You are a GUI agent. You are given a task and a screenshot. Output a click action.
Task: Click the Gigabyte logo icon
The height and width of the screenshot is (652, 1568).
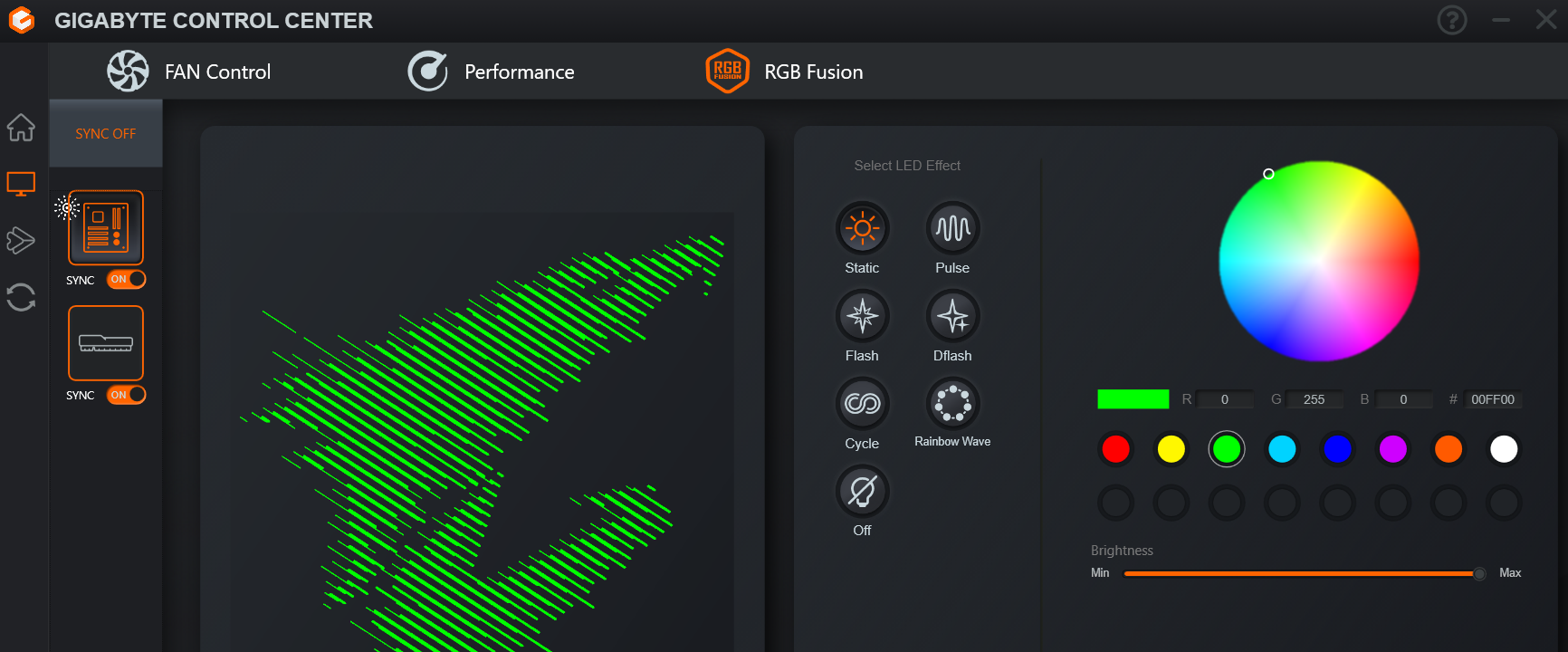tap(21, 20)
